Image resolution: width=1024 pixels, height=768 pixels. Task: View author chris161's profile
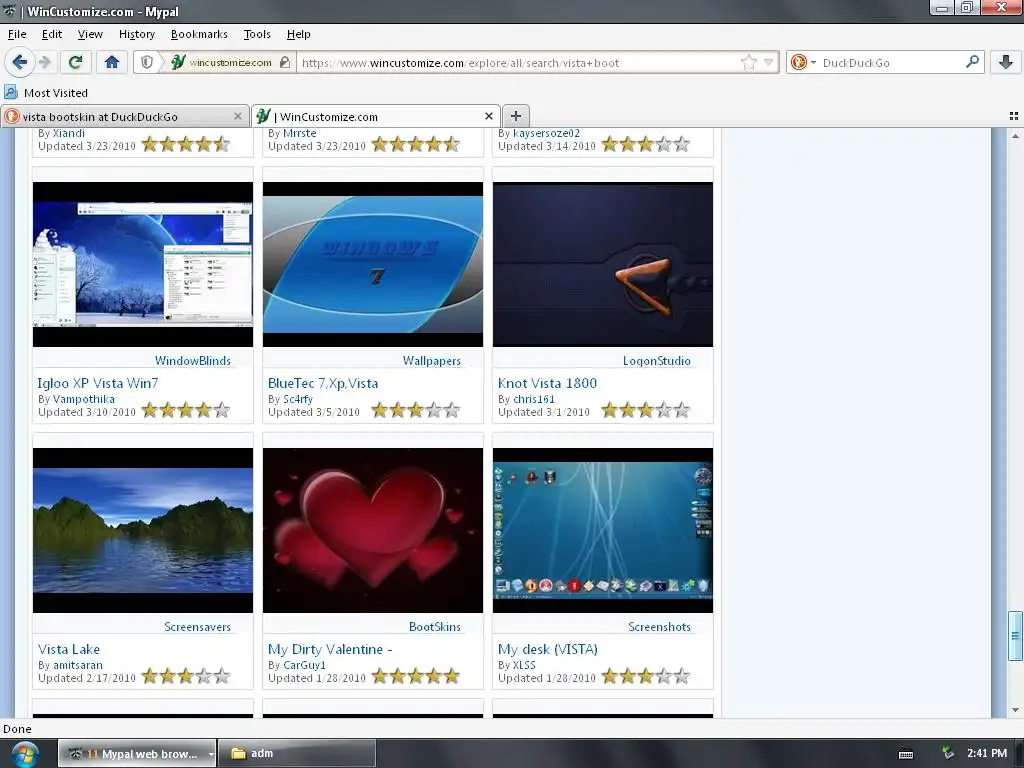[534, 399]
